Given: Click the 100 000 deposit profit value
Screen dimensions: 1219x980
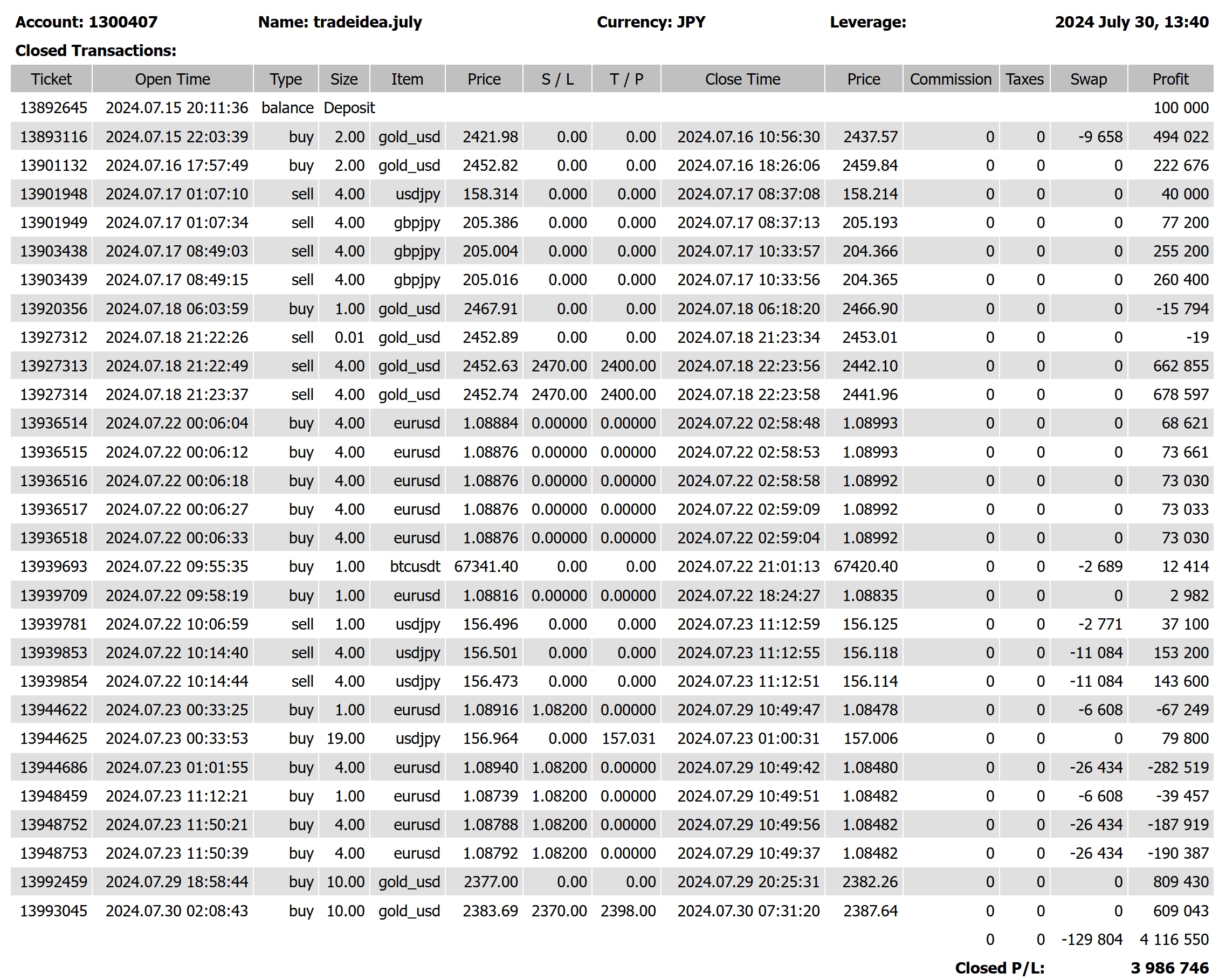Looking at the screenshot, I should click(1180, 108).
